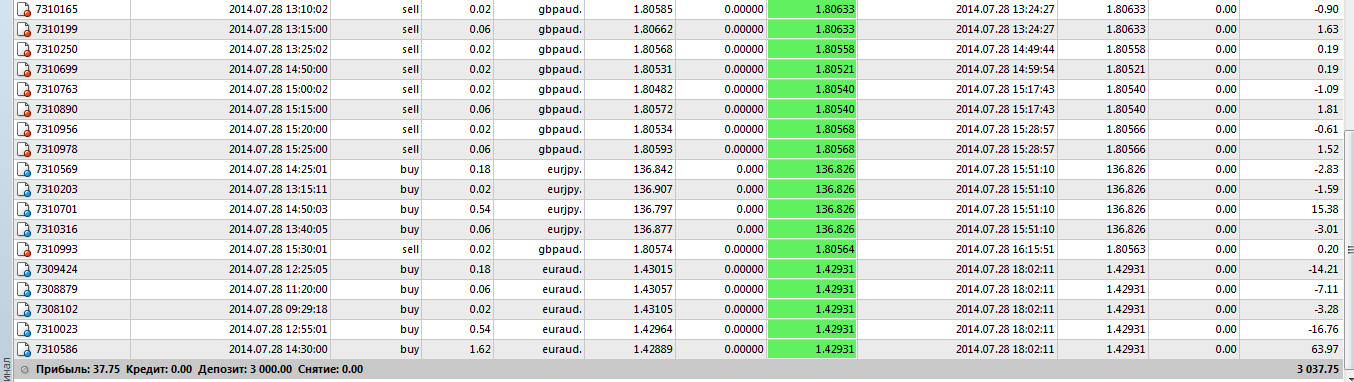Viewport: 1354px width, 382px height.
Task: Click the buy order icon for 7310701
Action: pyautogui.click(x=24, y=209)
